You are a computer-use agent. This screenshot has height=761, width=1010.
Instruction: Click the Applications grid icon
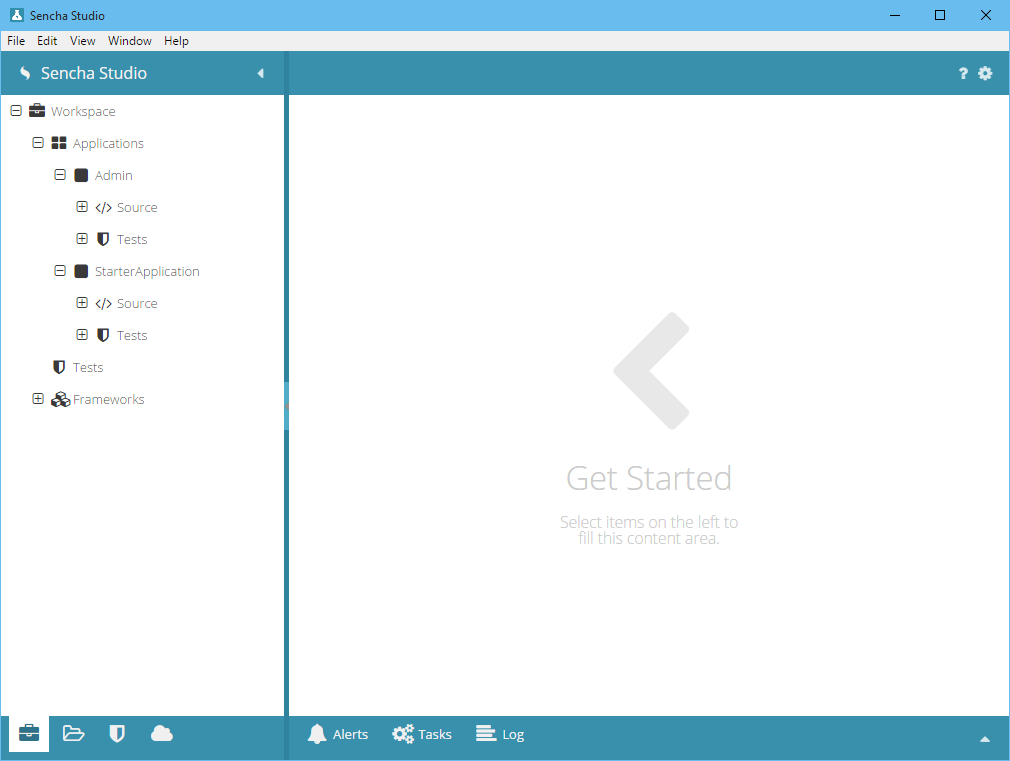click(59, 143)
